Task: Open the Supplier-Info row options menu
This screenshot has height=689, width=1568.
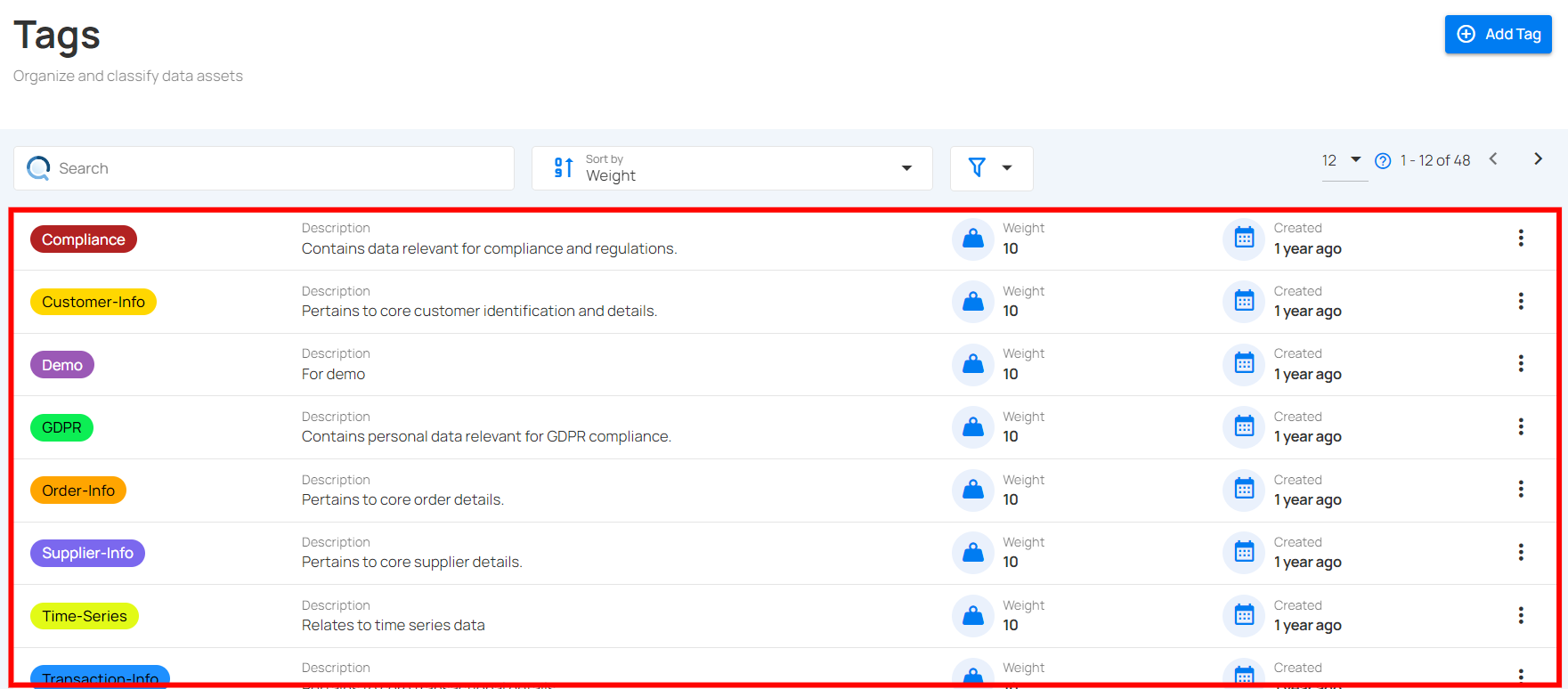Action: (1521, 552)
